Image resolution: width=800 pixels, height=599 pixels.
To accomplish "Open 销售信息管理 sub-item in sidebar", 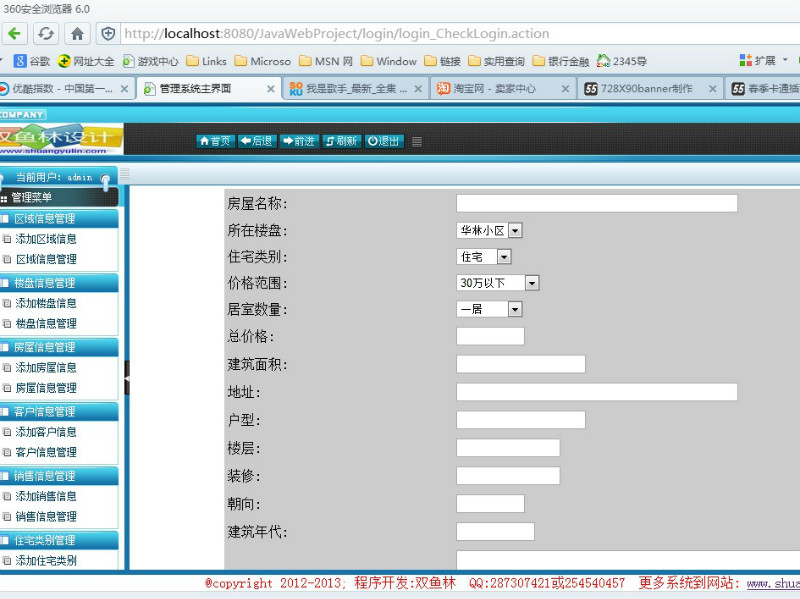I will [46, 516].
